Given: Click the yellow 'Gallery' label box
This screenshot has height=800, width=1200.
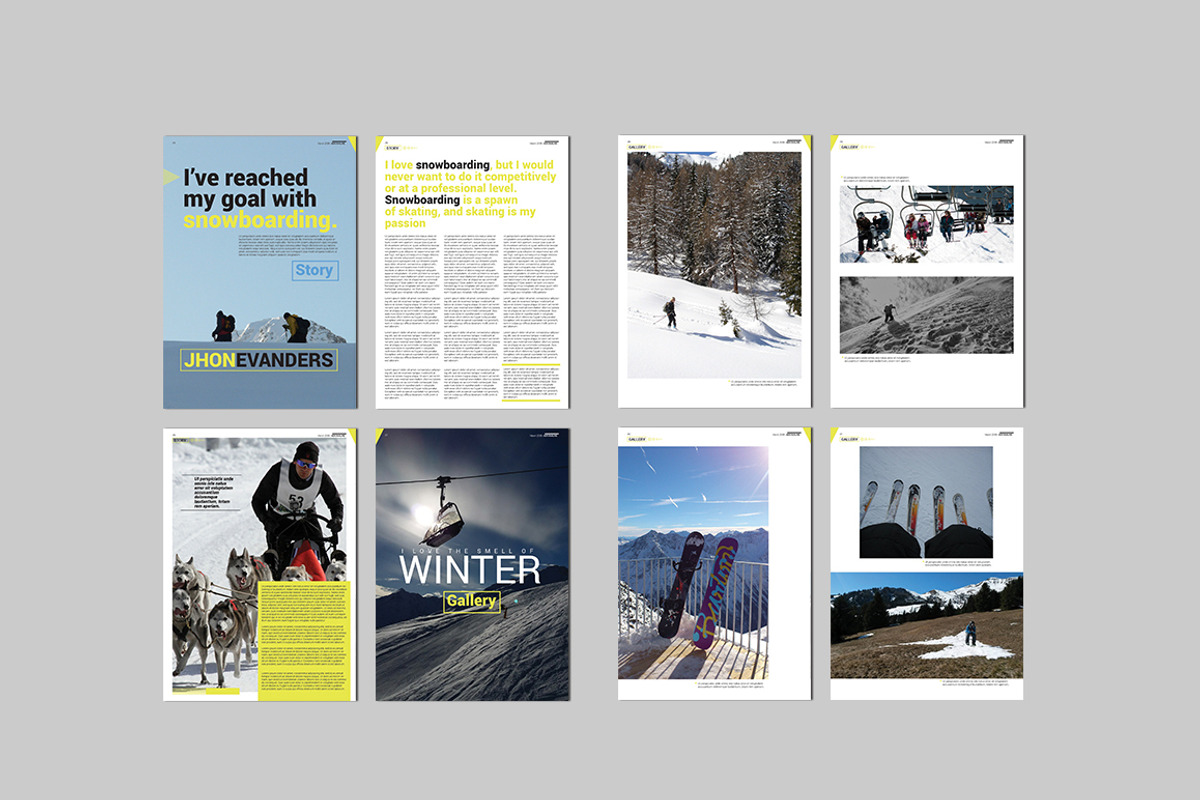Looking at the screenshot, I should pyautogui.click(x=472, y=601).
